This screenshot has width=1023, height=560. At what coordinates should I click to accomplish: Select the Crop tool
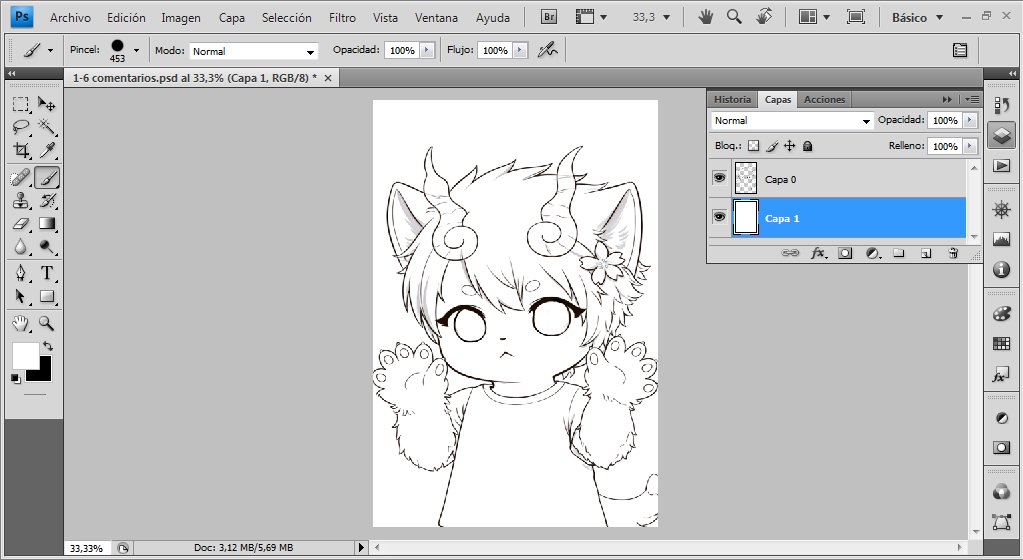(x=21, y=150)
